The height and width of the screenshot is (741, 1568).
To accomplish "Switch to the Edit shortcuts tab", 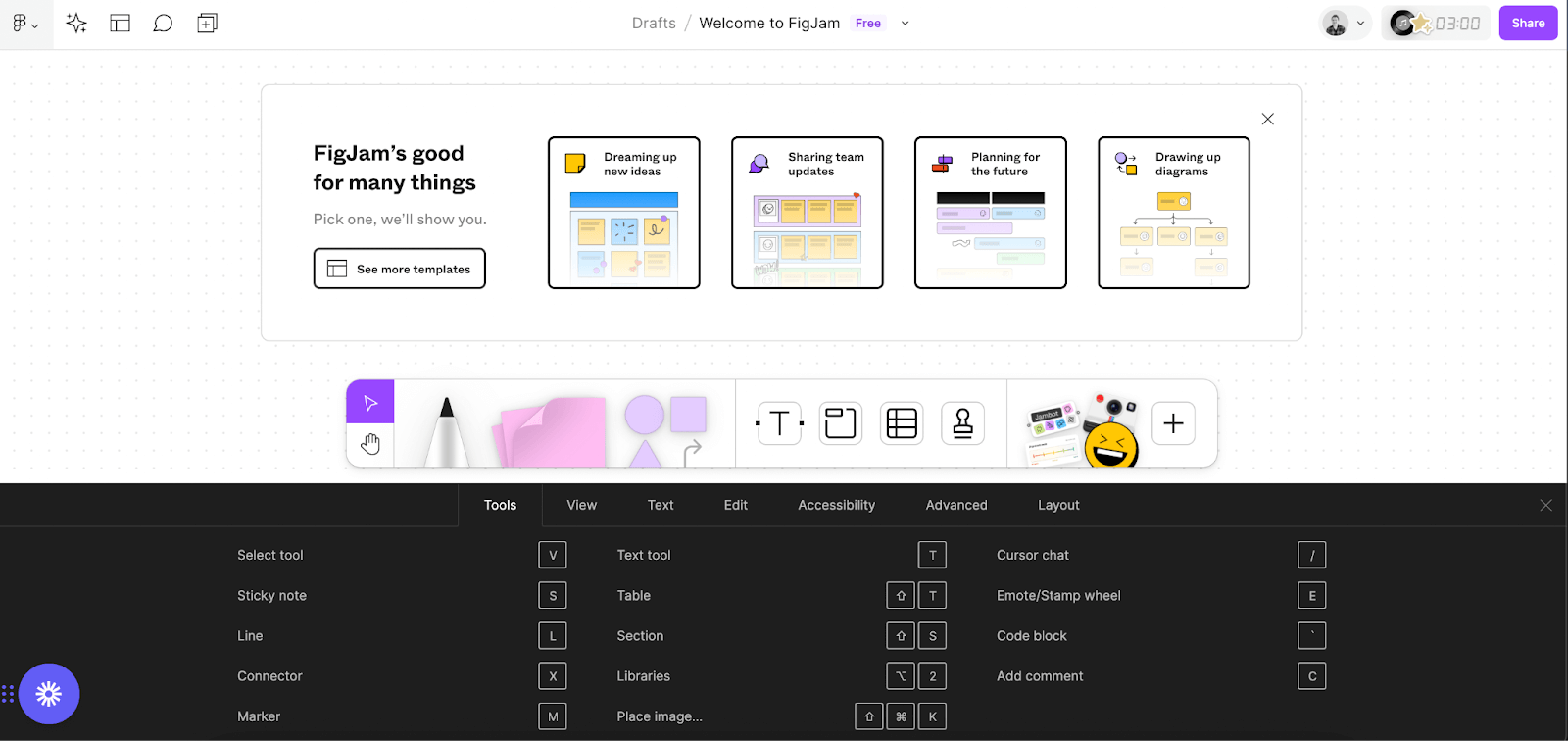I will click(736, 505).
